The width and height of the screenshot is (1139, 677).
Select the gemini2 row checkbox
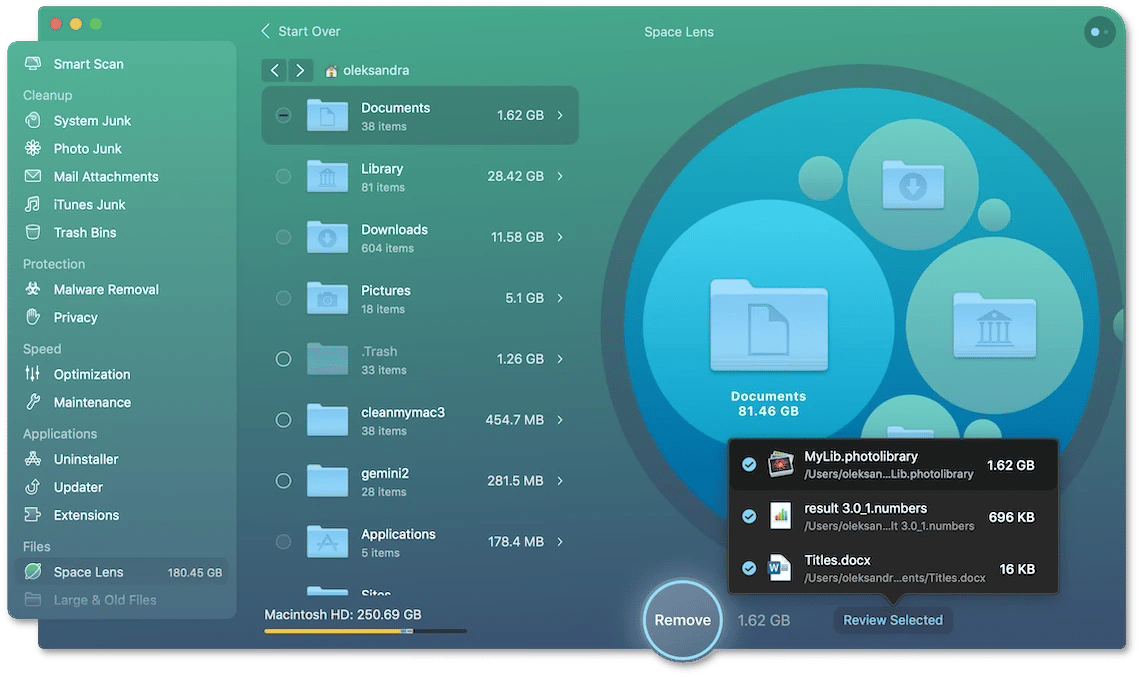coord(283,481)
